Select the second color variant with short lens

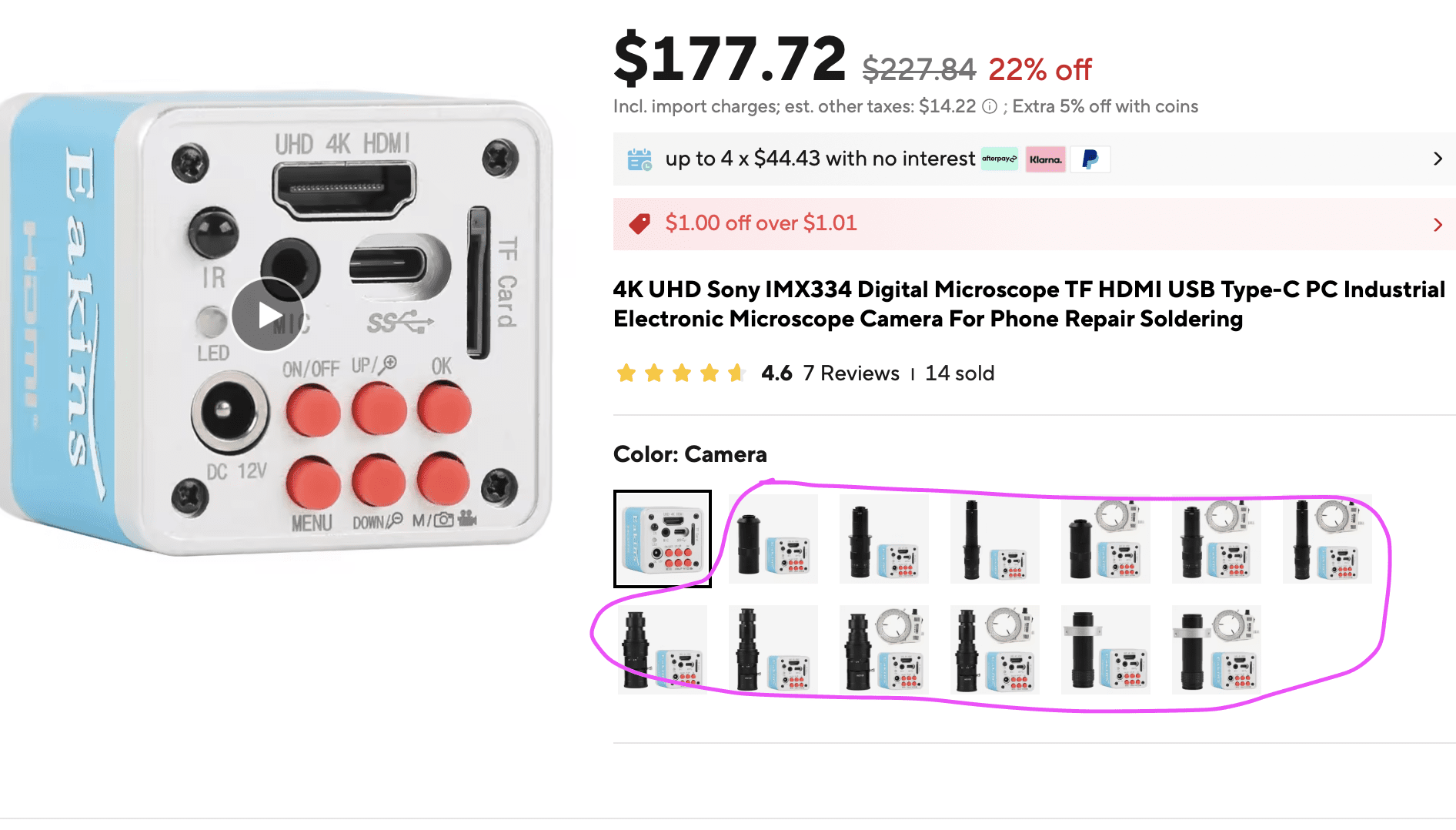pyautogui.click(x=773, y=539)
